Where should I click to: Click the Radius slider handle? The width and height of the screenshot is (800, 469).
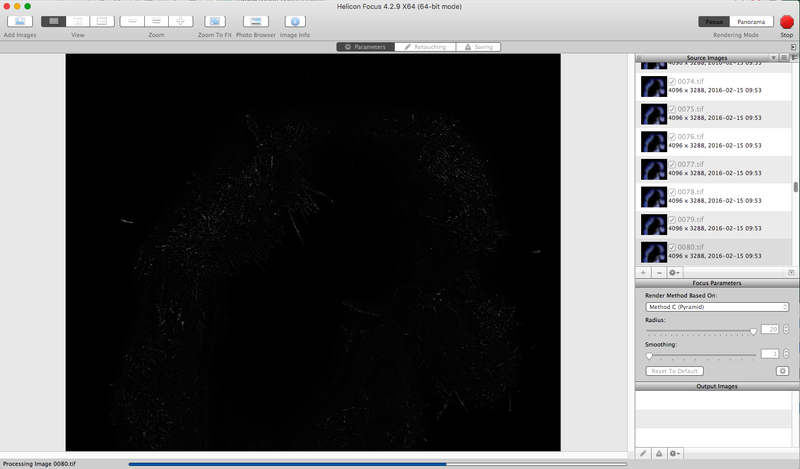coord(753,331)
